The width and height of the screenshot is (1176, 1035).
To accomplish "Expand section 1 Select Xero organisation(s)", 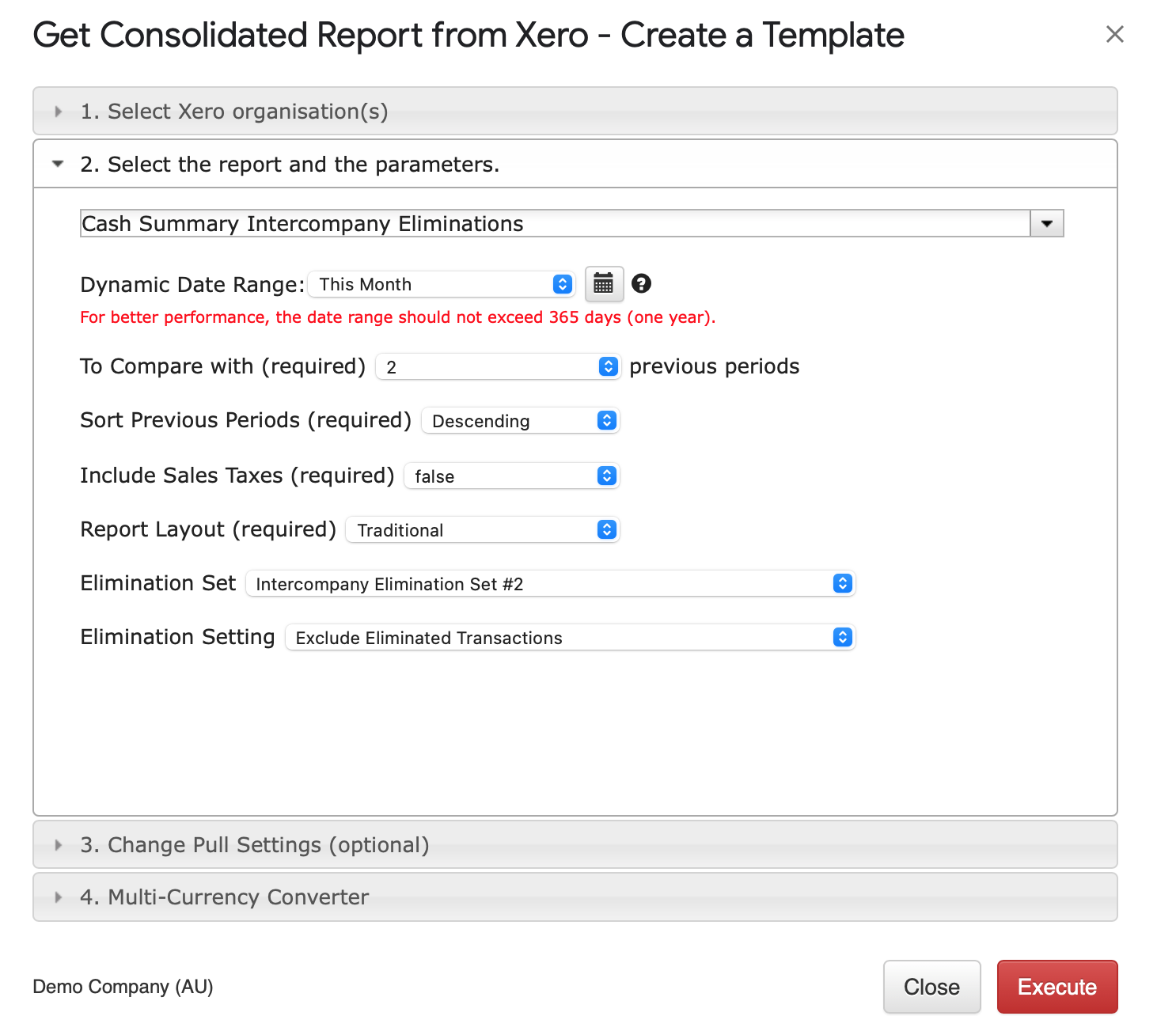I will pyautogui.click(x=575, y=111).
